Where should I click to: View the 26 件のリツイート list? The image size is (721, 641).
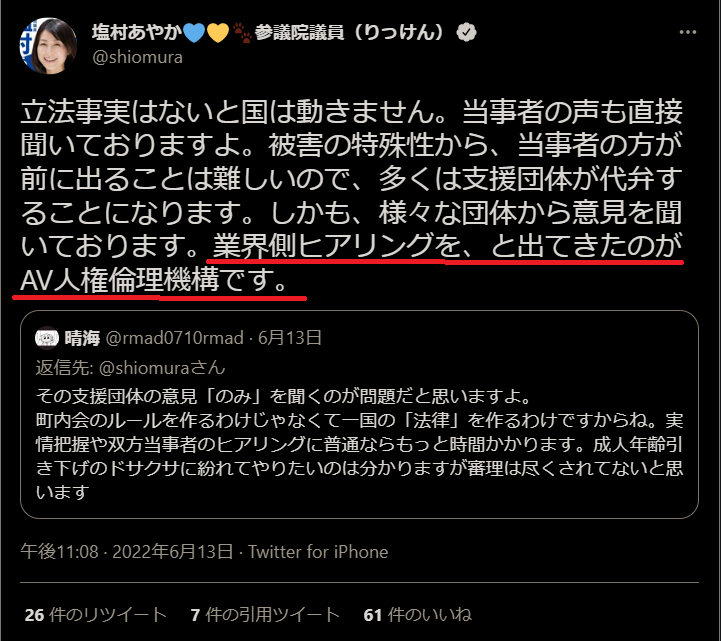pos(95,615)
